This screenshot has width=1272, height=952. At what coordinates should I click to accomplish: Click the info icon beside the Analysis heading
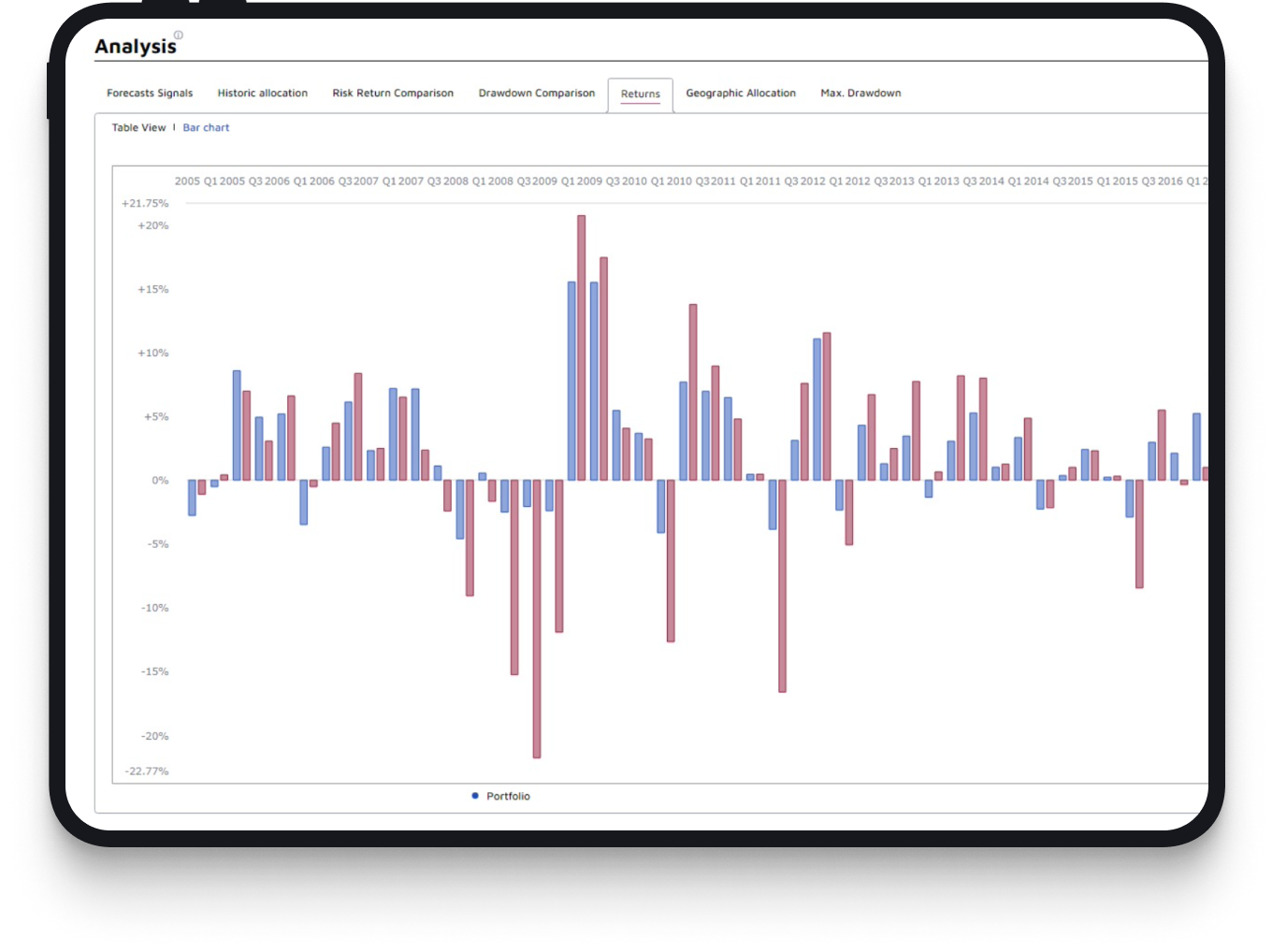tap(179, 35)
